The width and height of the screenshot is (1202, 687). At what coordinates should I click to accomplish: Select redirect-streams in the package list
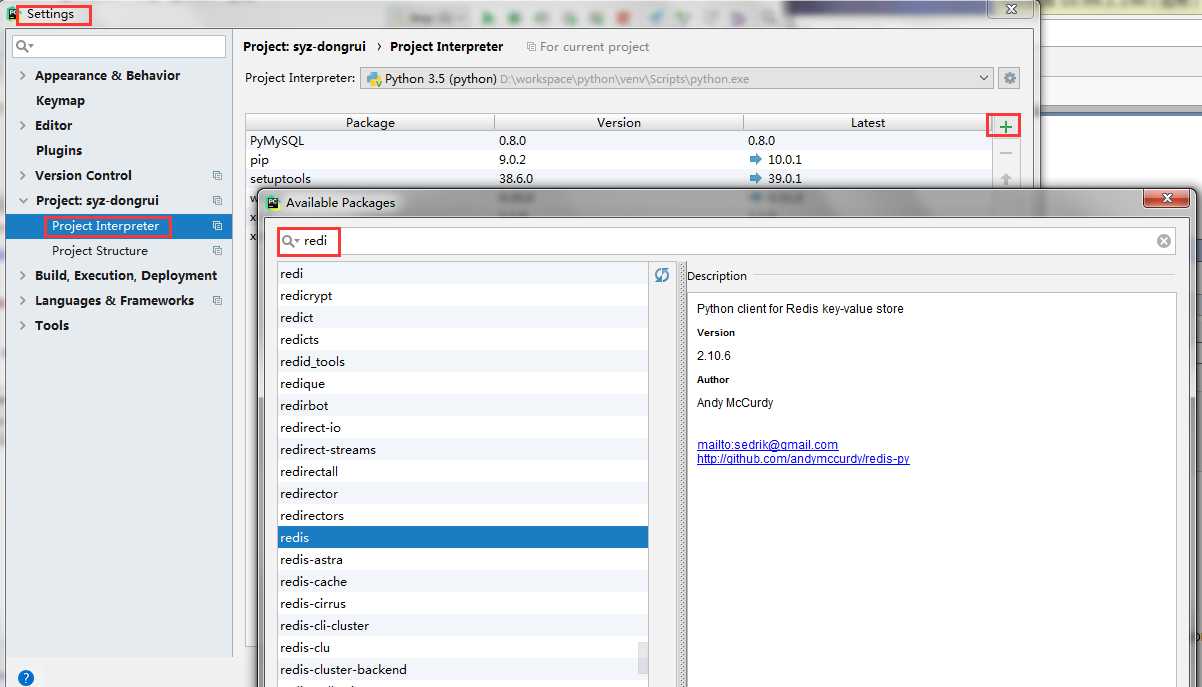[463, 449]
